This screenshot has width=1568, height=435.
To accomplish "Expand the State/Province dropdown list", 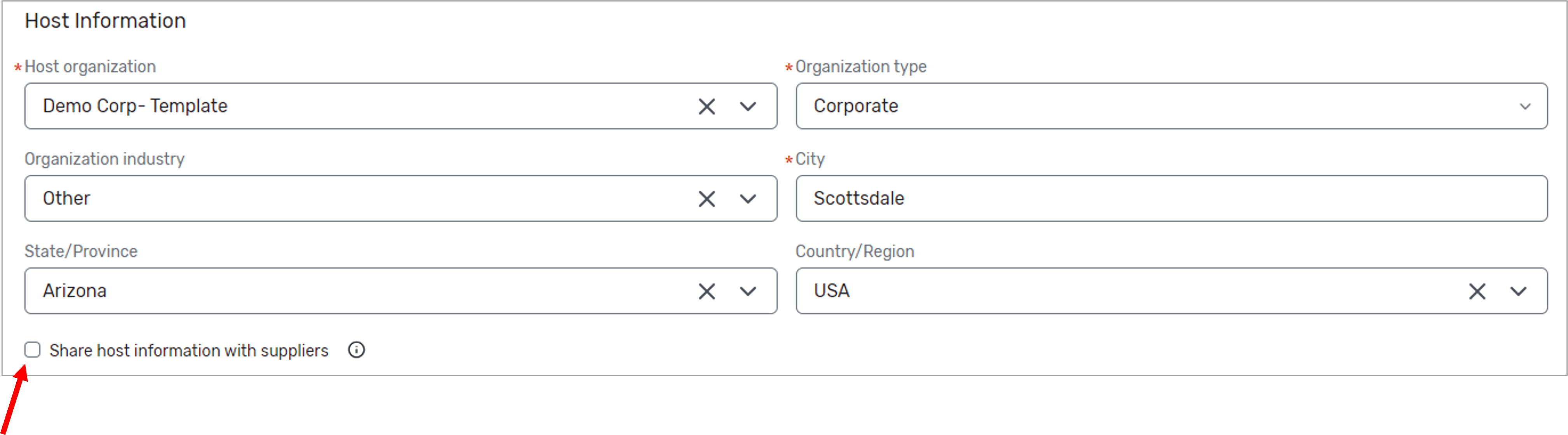I will click(748, 291).
